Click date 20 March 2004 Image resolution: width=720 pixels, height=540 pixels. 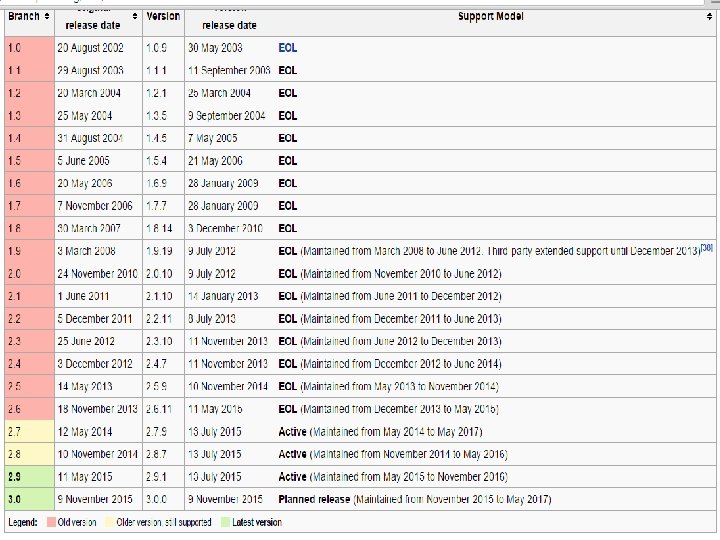click(89, 93)
